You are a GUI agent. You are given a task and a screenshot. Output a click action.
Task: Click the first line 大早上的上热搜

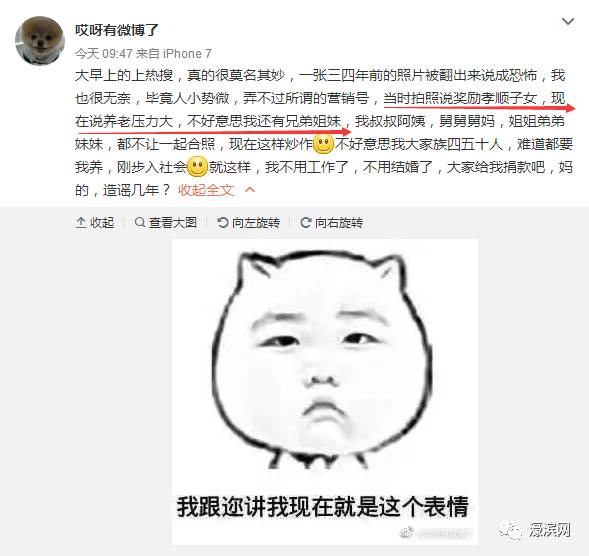coord(124,76)
